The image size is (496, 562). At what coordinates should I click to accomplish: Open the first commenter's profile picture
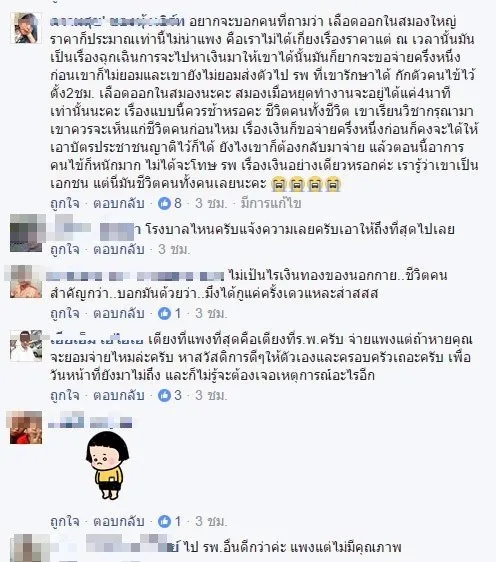[26, 28]
